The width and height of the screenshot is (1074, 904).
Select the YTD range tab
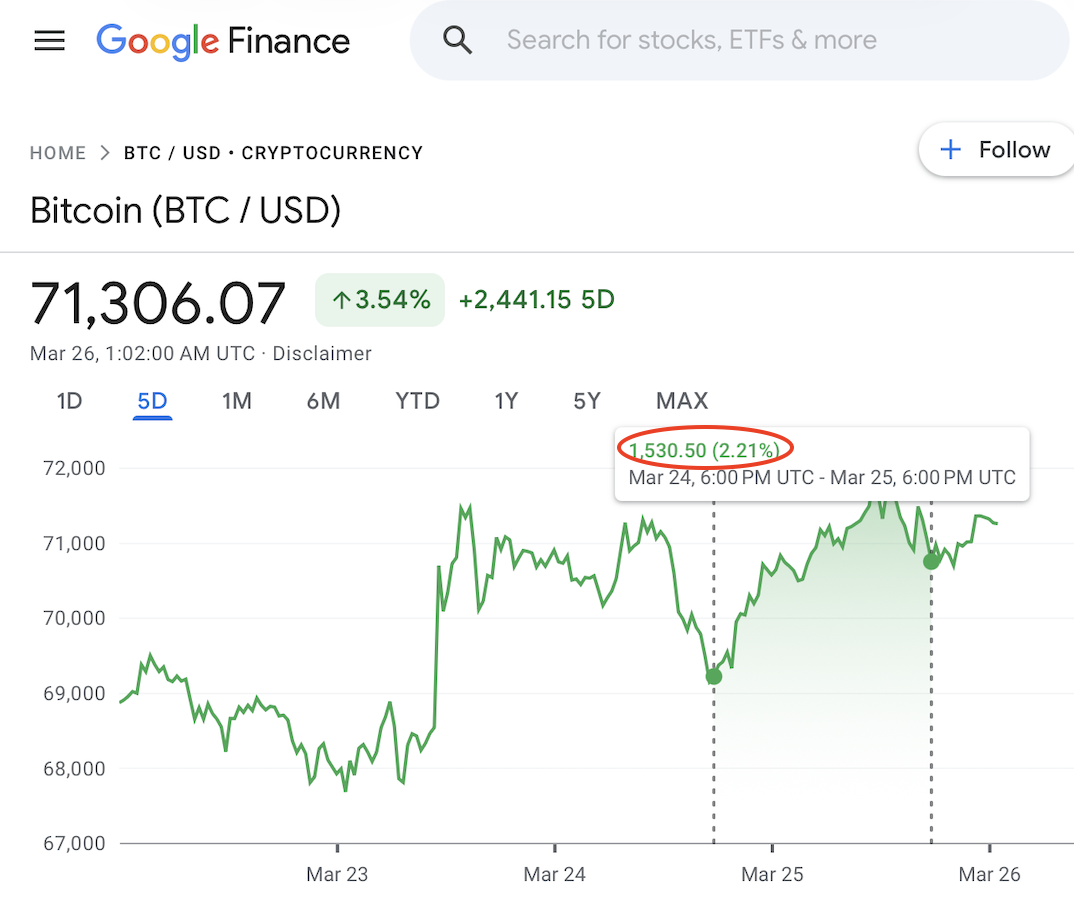click(x=417, y=401)
